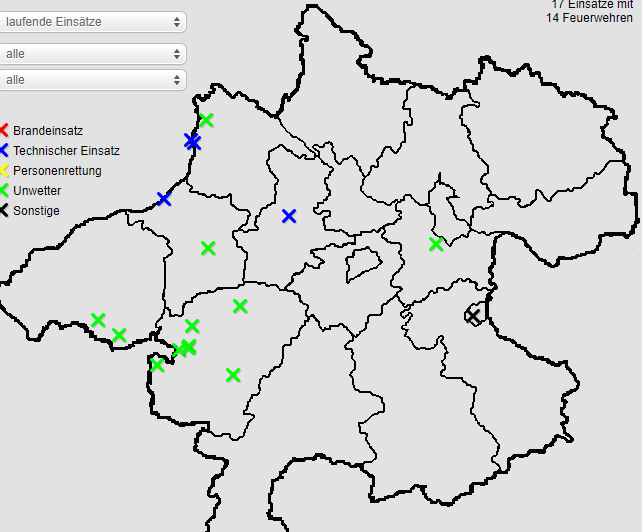Click the yellow Personenrettung X in the legend
The height and width of the screenshot is (532, 642).
click(4, 171)
